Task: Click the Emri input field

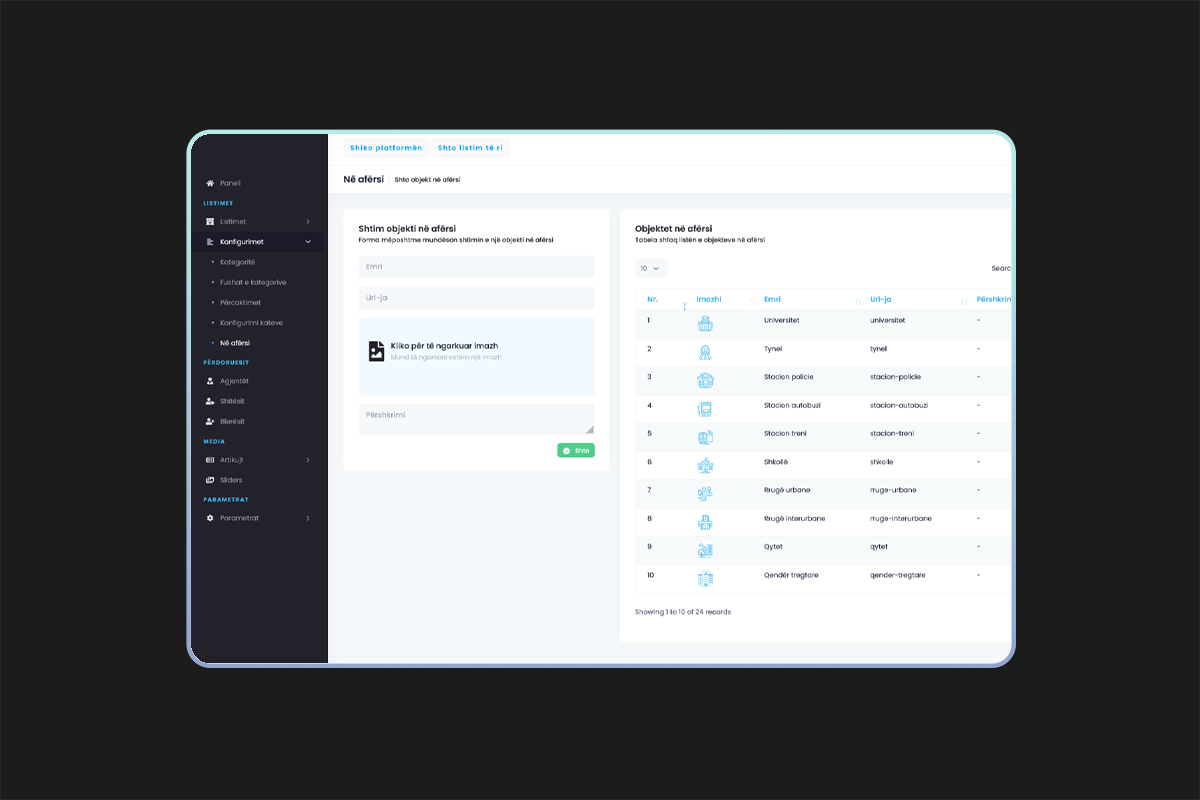Action: click(476, 267)
